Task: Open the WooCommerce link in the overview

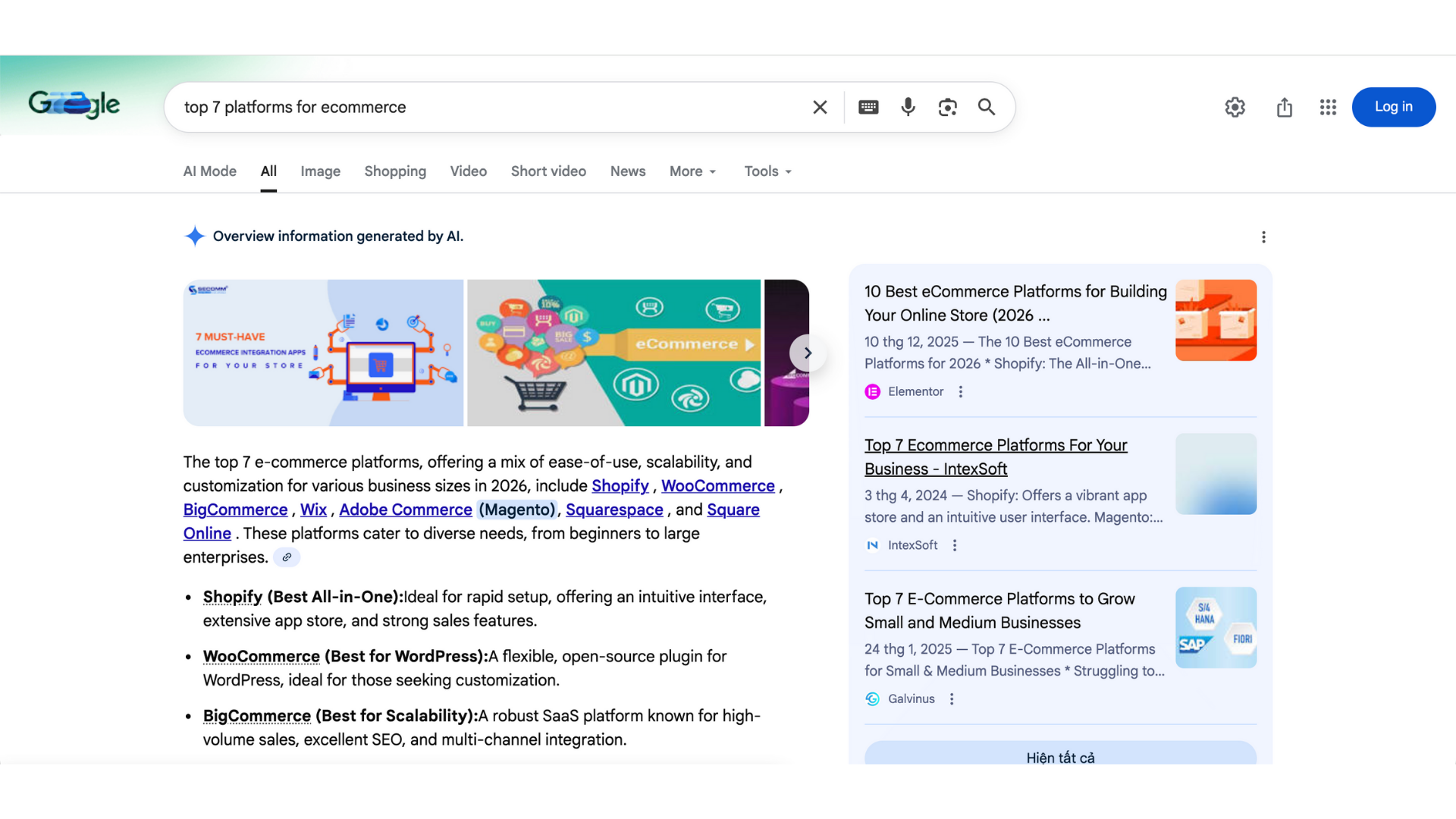Action: tap(717, 486)
